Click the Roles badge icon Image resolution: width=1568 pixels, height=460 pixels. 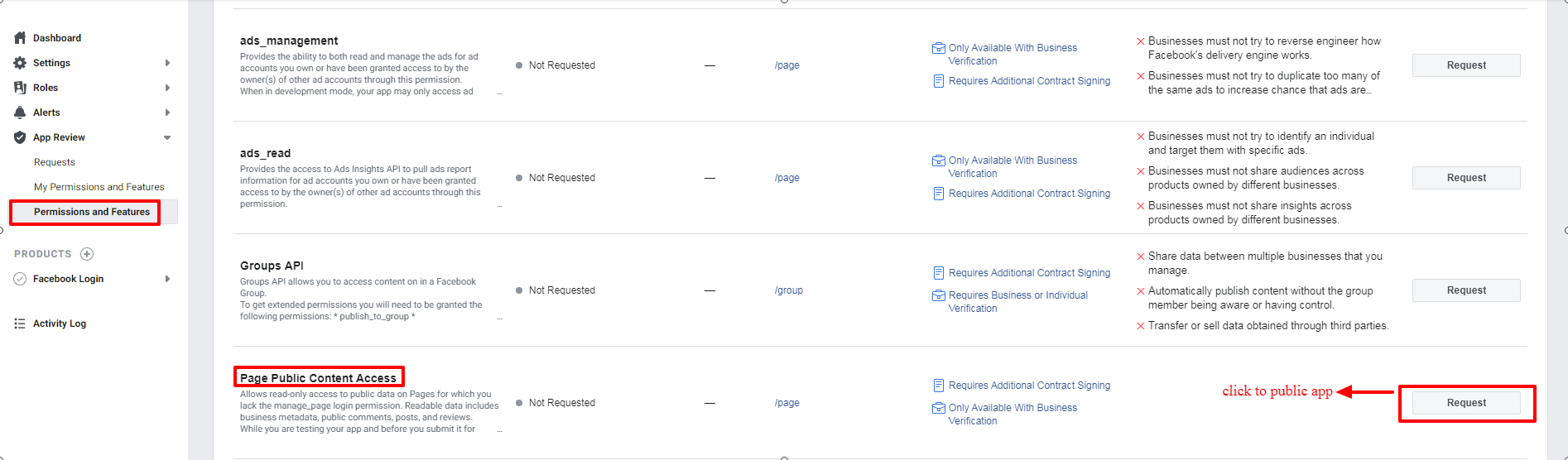(x=20, y=88)
